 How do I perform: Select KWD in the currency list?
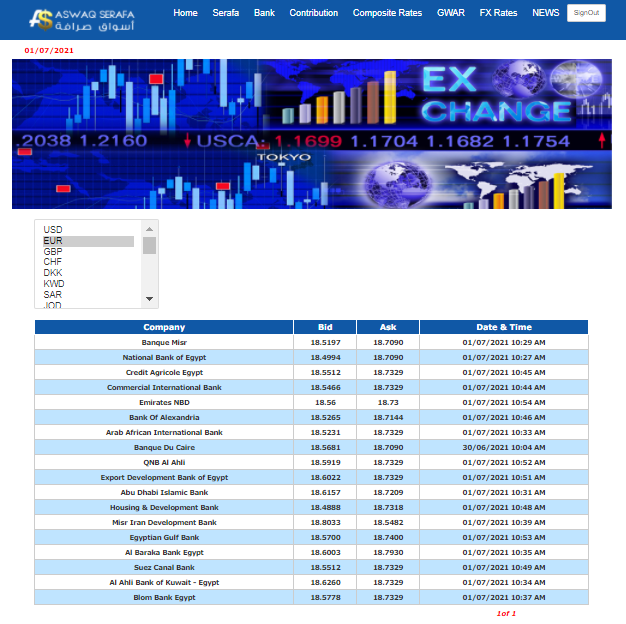[88, 283]
